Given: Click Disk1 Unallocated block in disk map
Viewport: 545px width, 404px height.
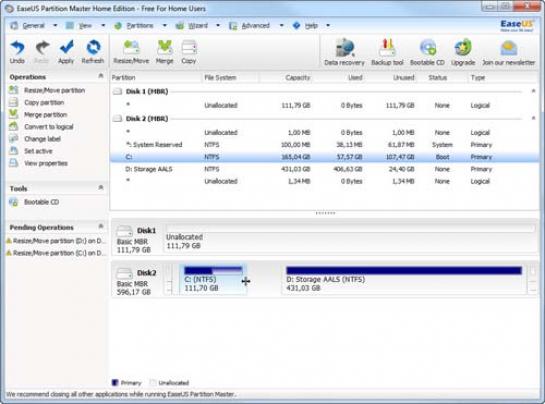Looking at the screenshot, I should (350, 238).
